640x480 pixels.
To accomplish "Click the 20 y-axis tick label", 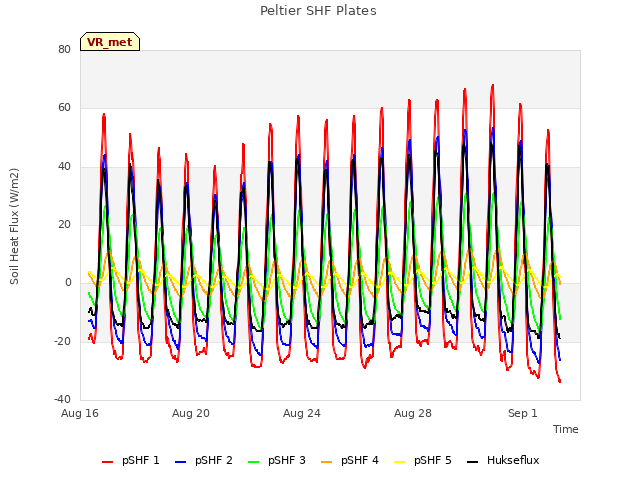I will pos(64,224).
